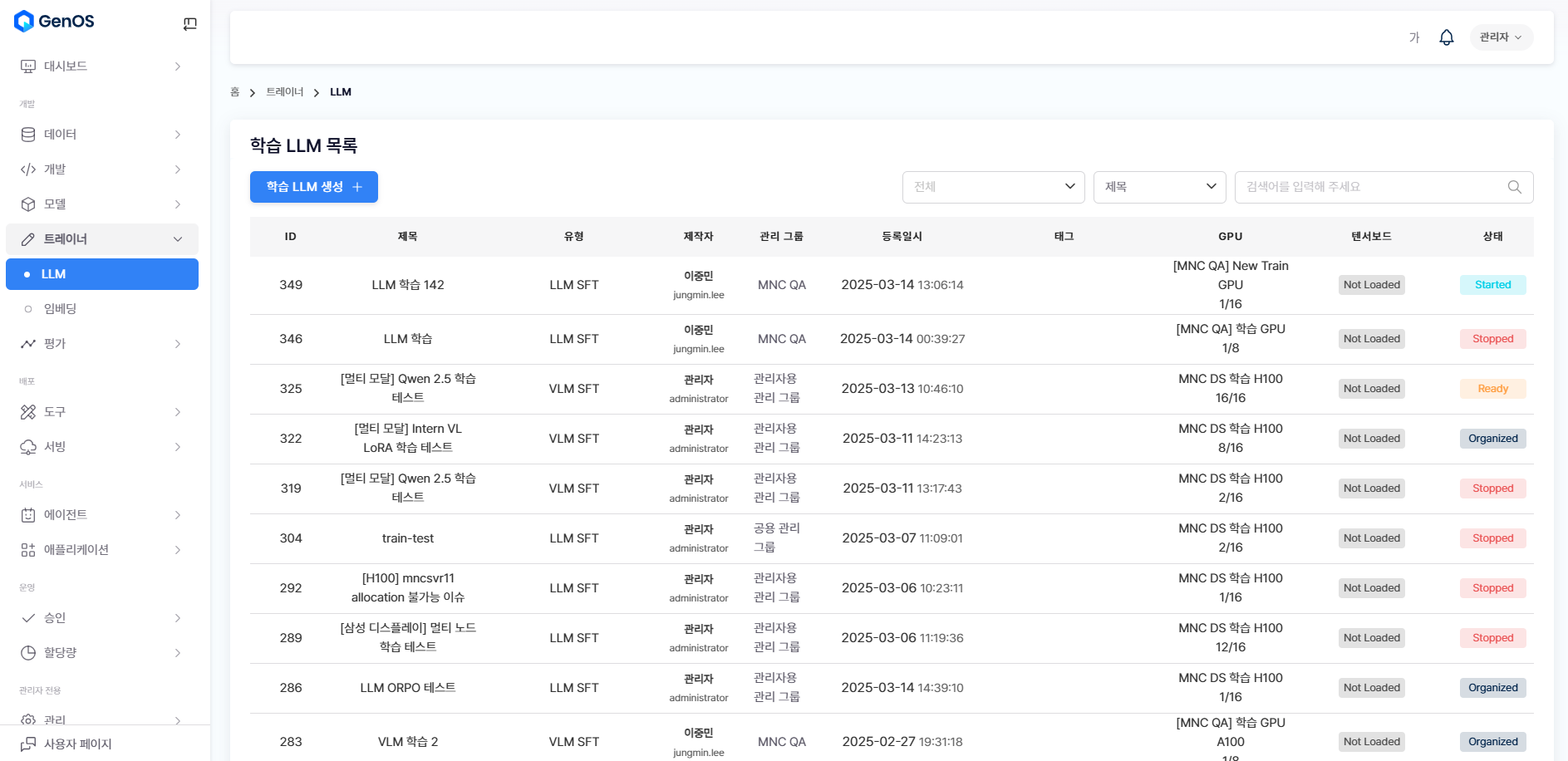Click the notification bell icon
Image resolution: width=1568 pixels, height=761 pixels.
(x=1446, y=37)
